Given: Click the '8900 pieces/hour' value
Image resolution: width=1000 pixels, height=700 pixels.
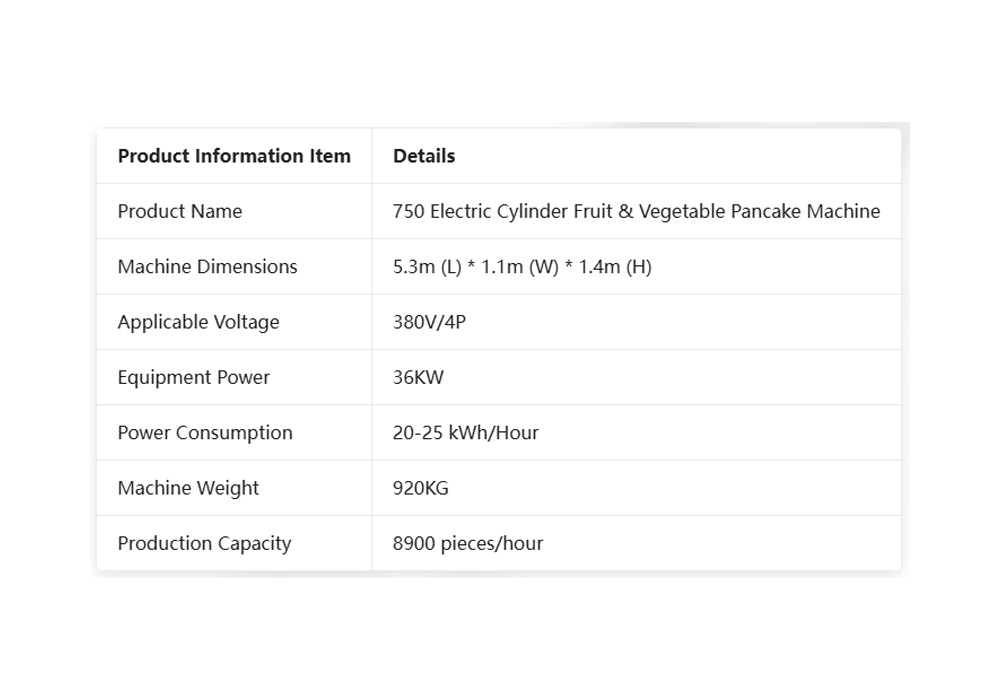Looking at the screenshot, I should (x=468, y=543).
